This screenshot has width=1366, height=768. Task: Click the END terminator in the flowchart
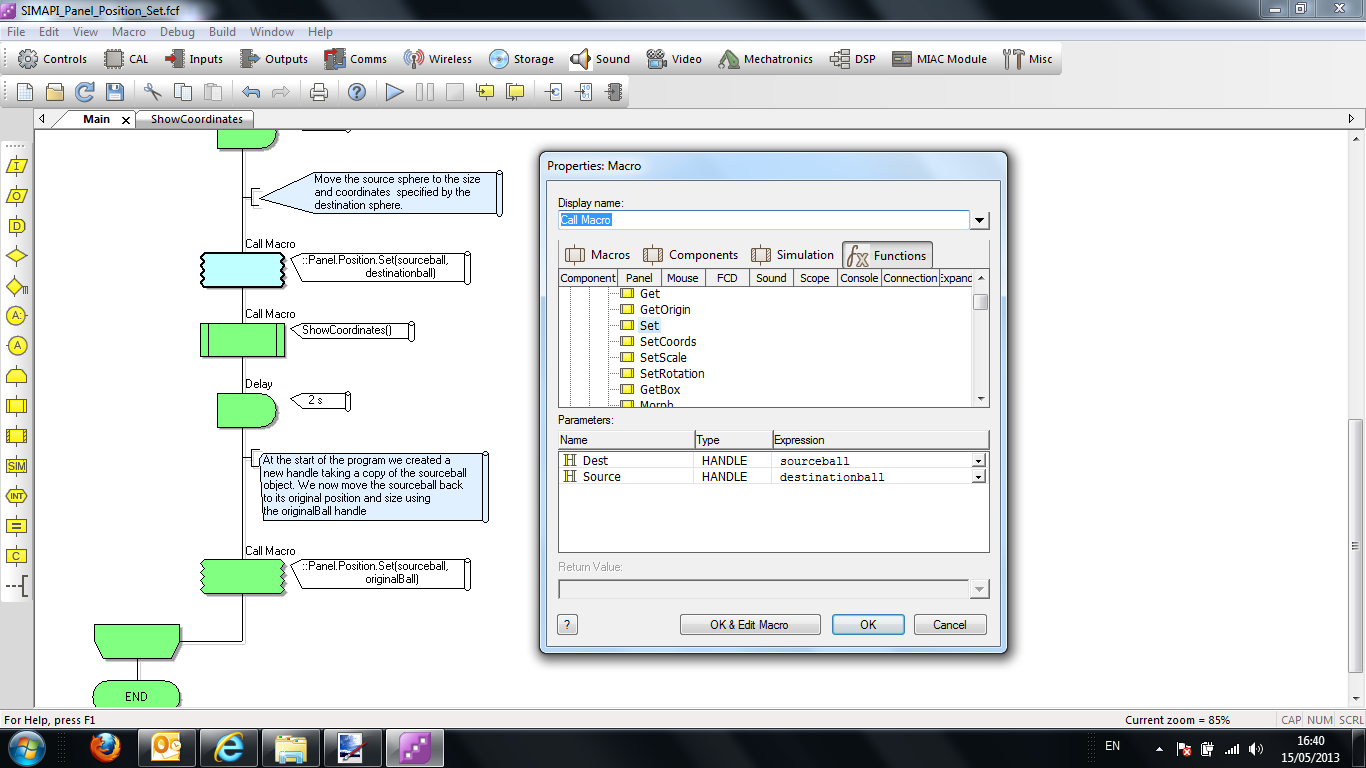[x=137, y=696]
